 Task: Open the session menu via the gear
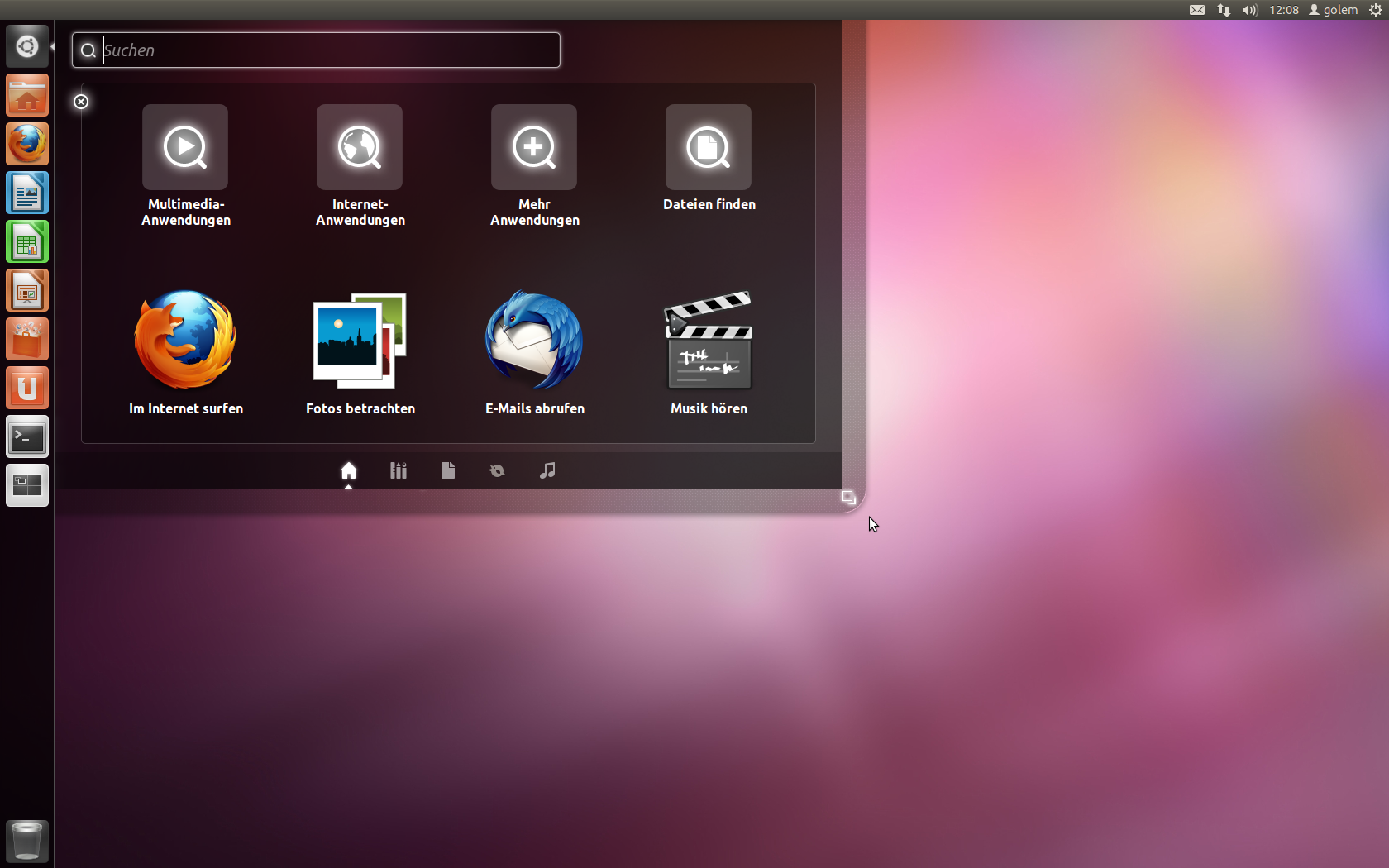click(x=1377, y=10)
